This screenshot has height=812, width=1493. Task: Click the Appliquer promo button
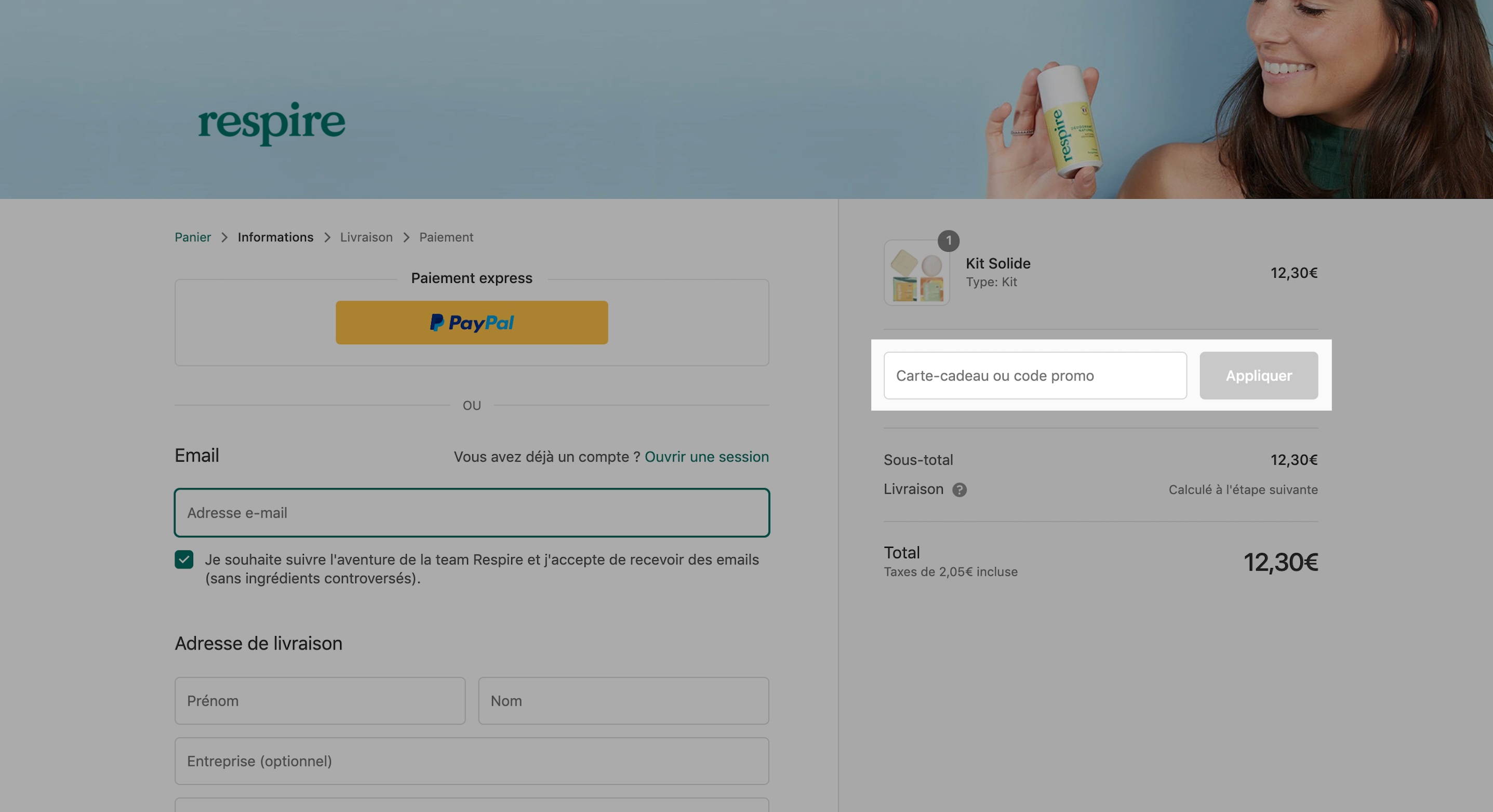(1258, 376)
